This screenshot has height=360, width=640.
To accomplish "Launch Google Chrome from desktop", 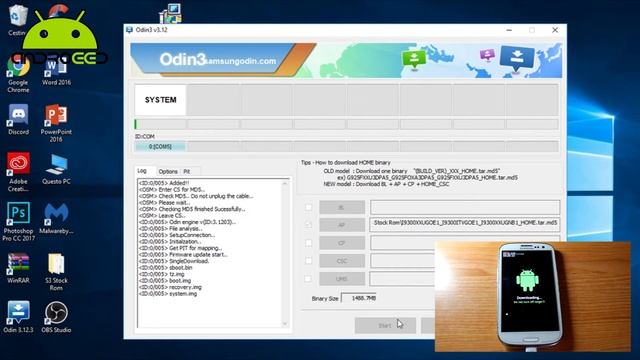I will [18, 75].
